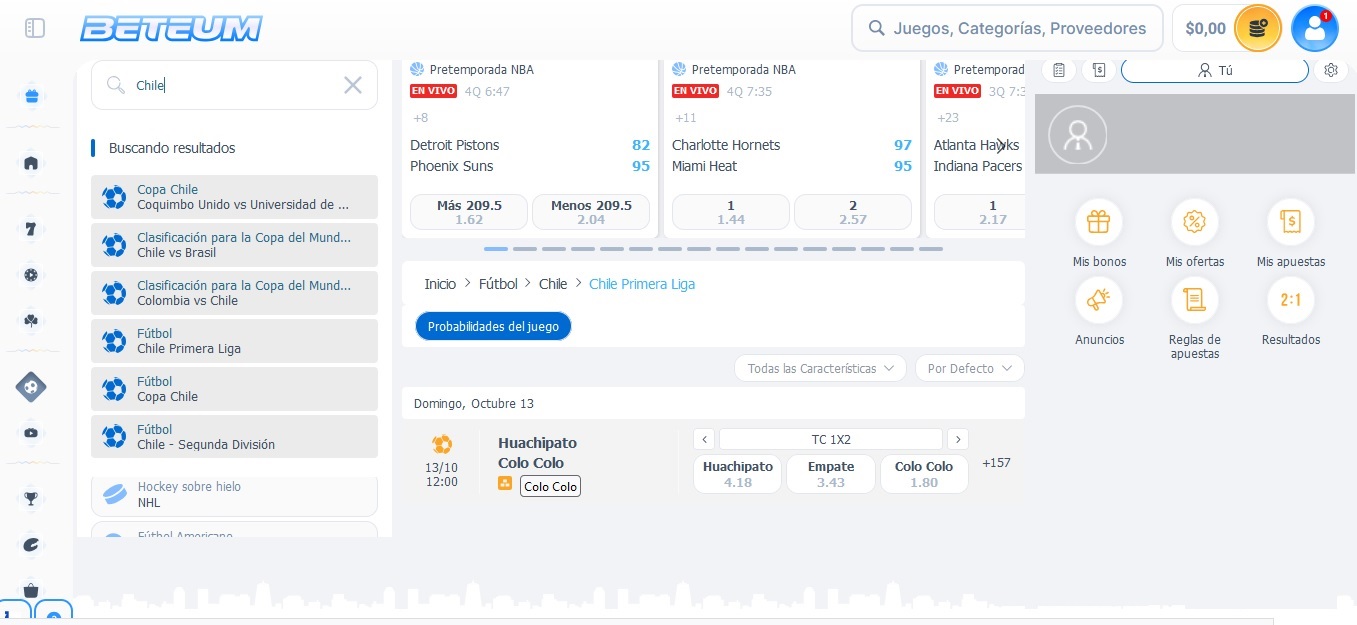Open the Copa Chile search result
The height and width of the screenshot is (625, 1357).
pyautogui.click(x=234, y=197)
